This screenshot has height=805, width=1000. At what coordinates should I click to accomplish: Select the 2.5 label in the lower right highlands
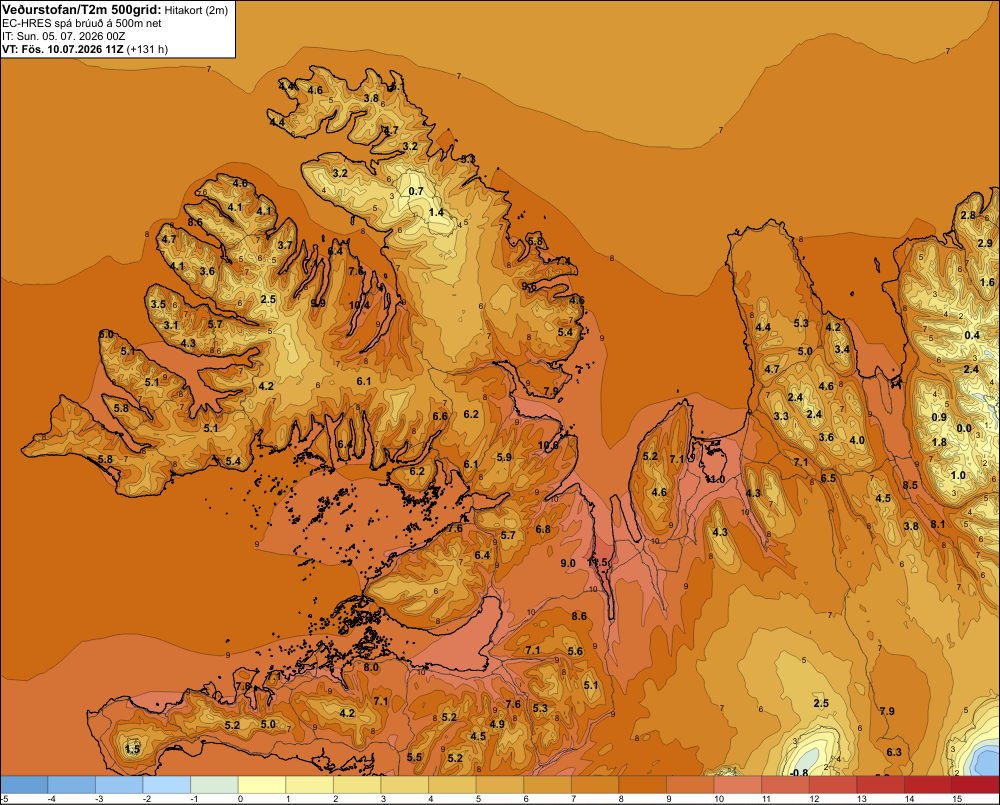[x=821, y=703]
